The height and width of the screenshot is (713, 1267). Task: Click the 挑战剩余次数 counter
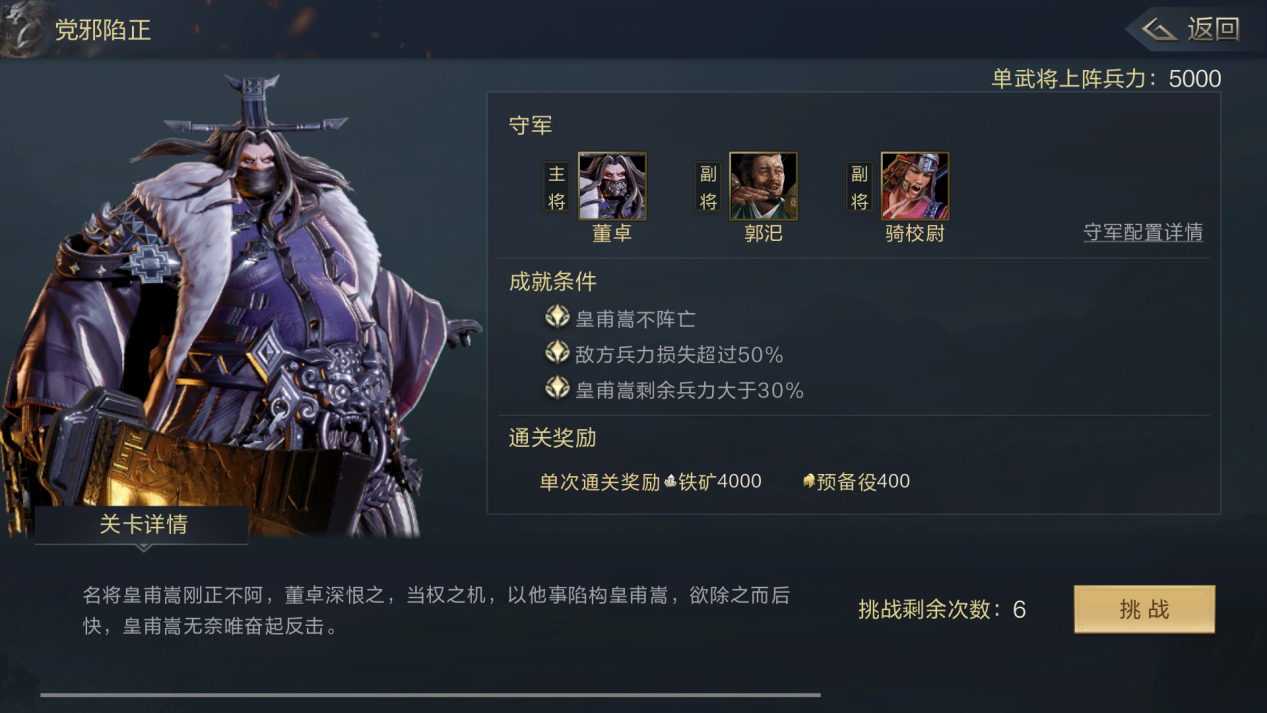click(x=942, y=609)
